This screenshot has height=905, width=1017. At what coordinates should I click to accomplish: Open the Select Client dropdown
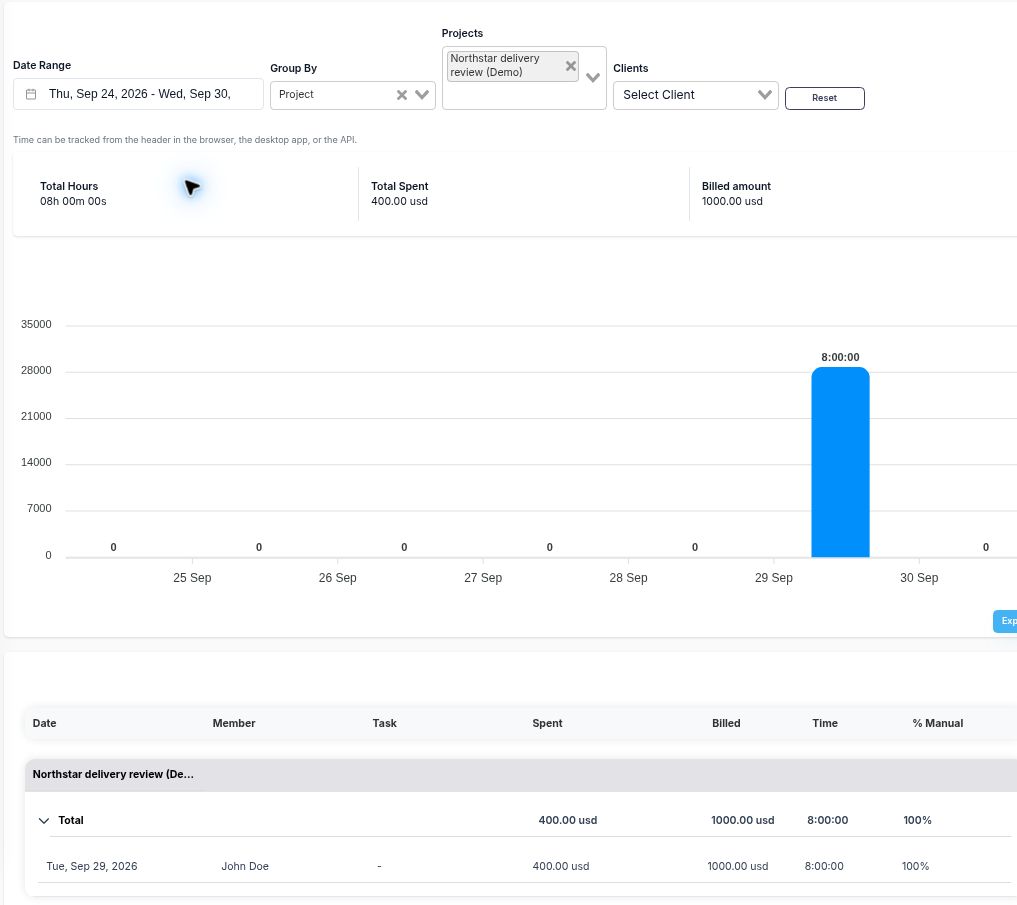(x=695, y=95)
